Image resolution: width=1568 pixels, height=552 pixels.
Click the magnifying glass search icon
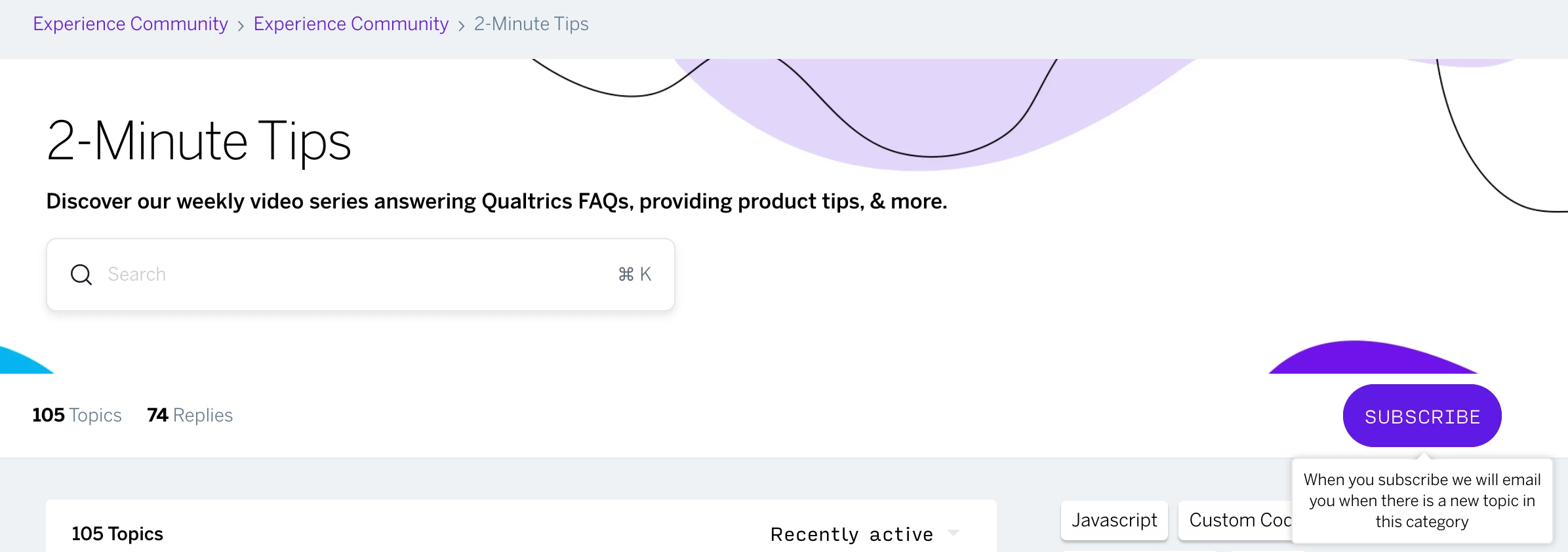coord(81,275)
